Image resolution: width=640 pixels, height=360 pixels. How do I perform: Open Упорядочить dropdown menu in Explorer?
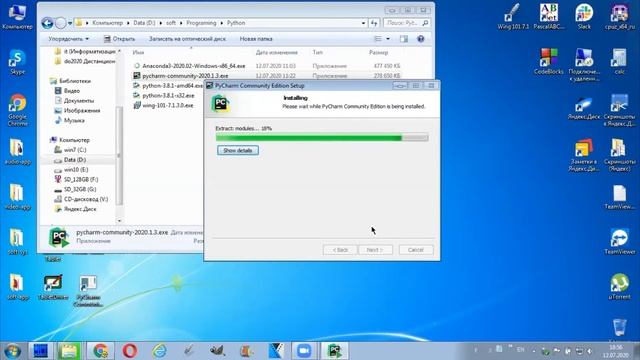pos(69,39)
